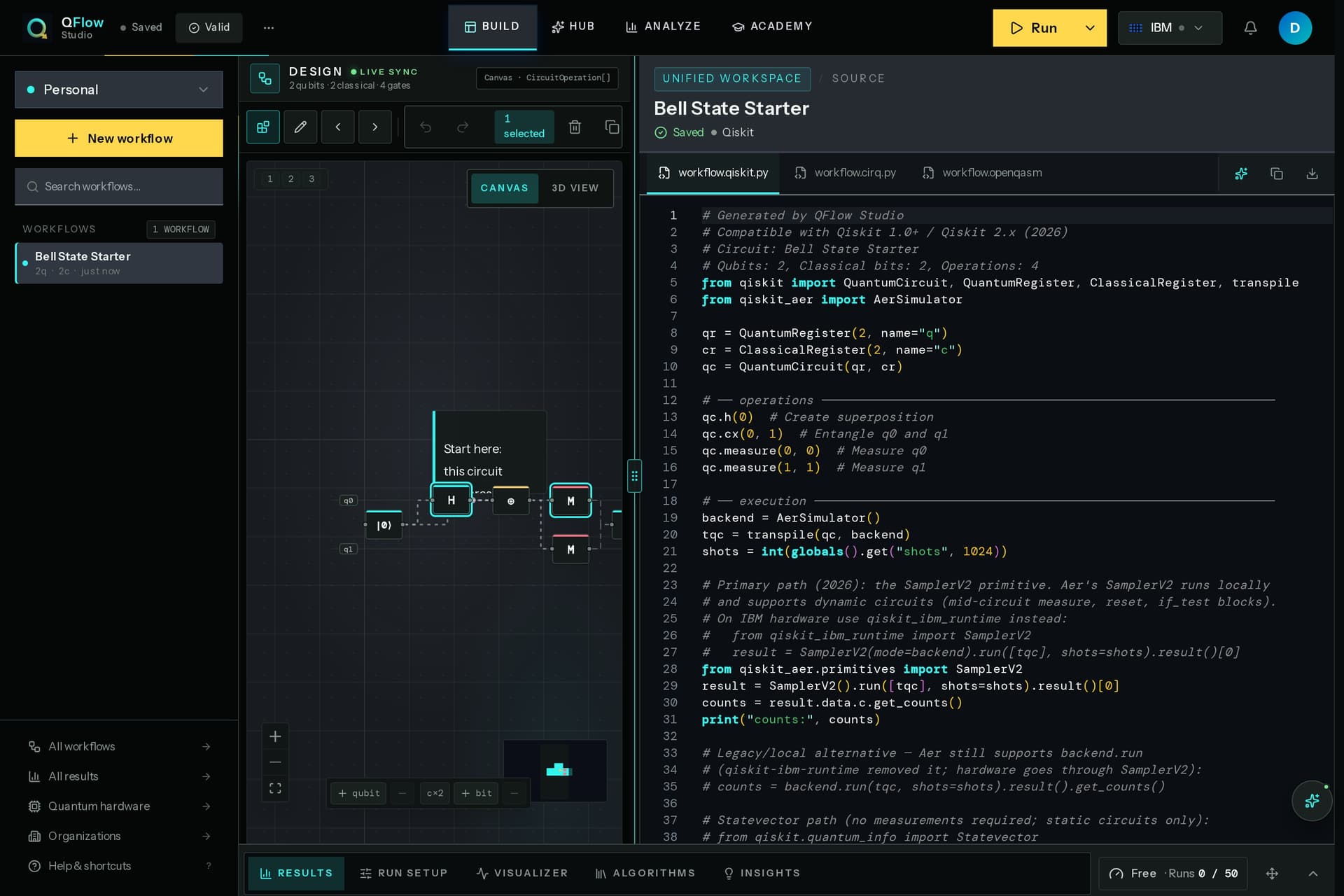Open All results
The image size is (1344, 896).
pos(119,776)
